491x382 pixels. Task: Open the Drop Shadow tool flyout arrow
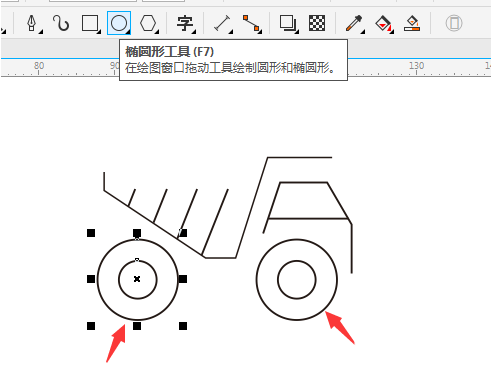tap(297, 32)
